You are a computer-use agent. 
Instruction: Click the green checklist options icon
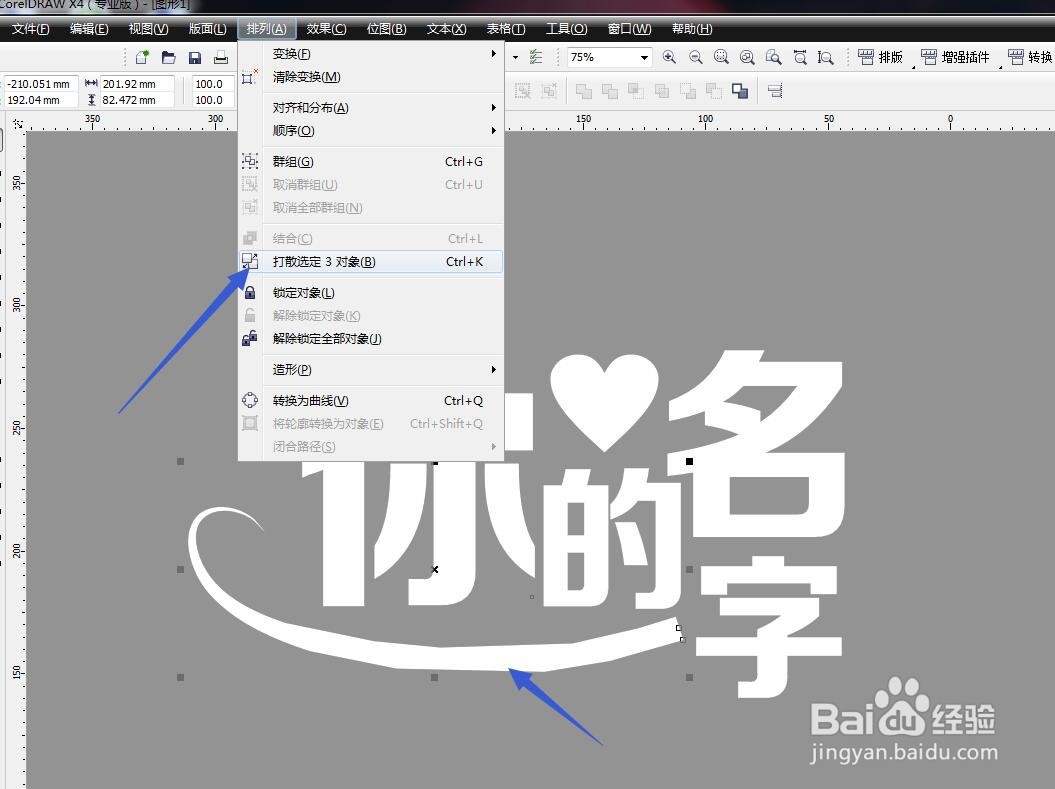[536, 57]
